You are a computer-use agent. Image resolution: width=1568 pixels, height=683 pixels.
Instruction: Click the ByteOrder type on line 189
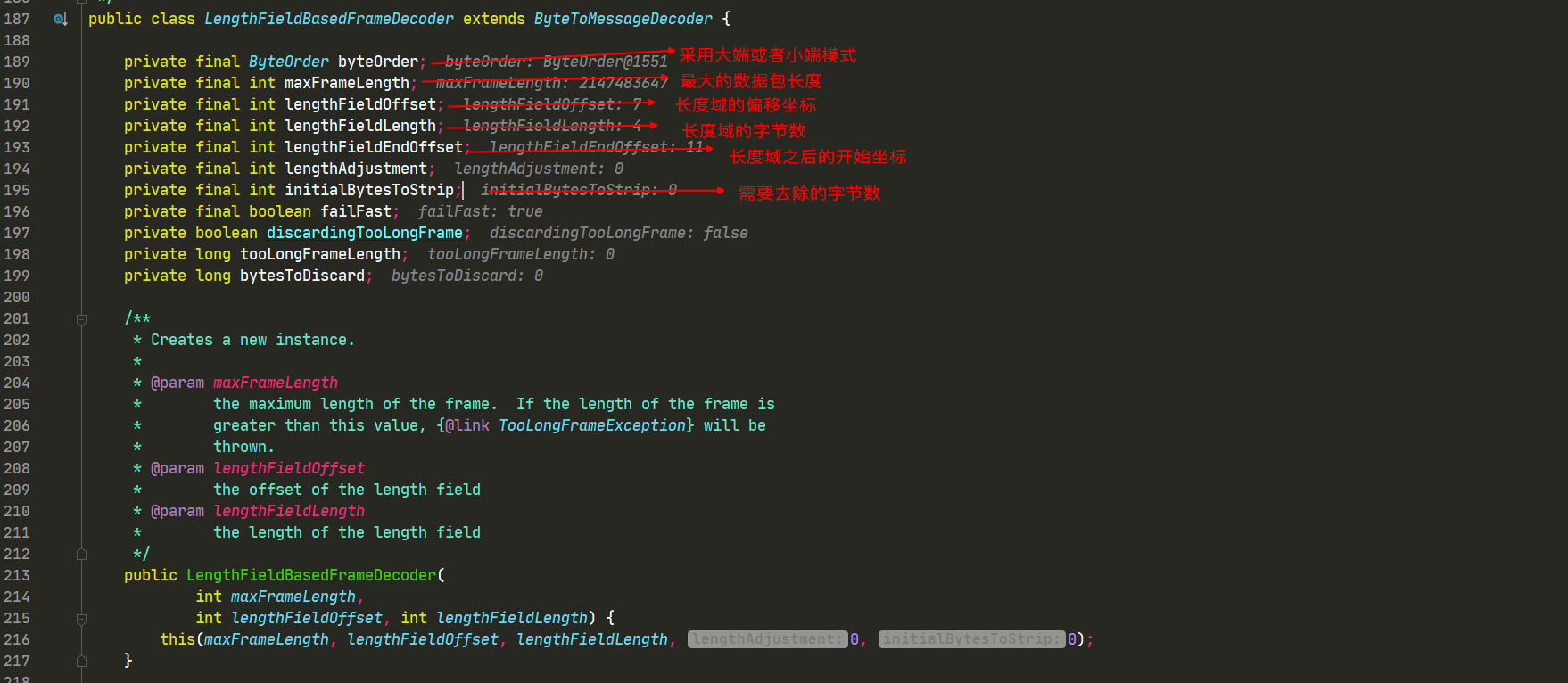click(289, 62)
